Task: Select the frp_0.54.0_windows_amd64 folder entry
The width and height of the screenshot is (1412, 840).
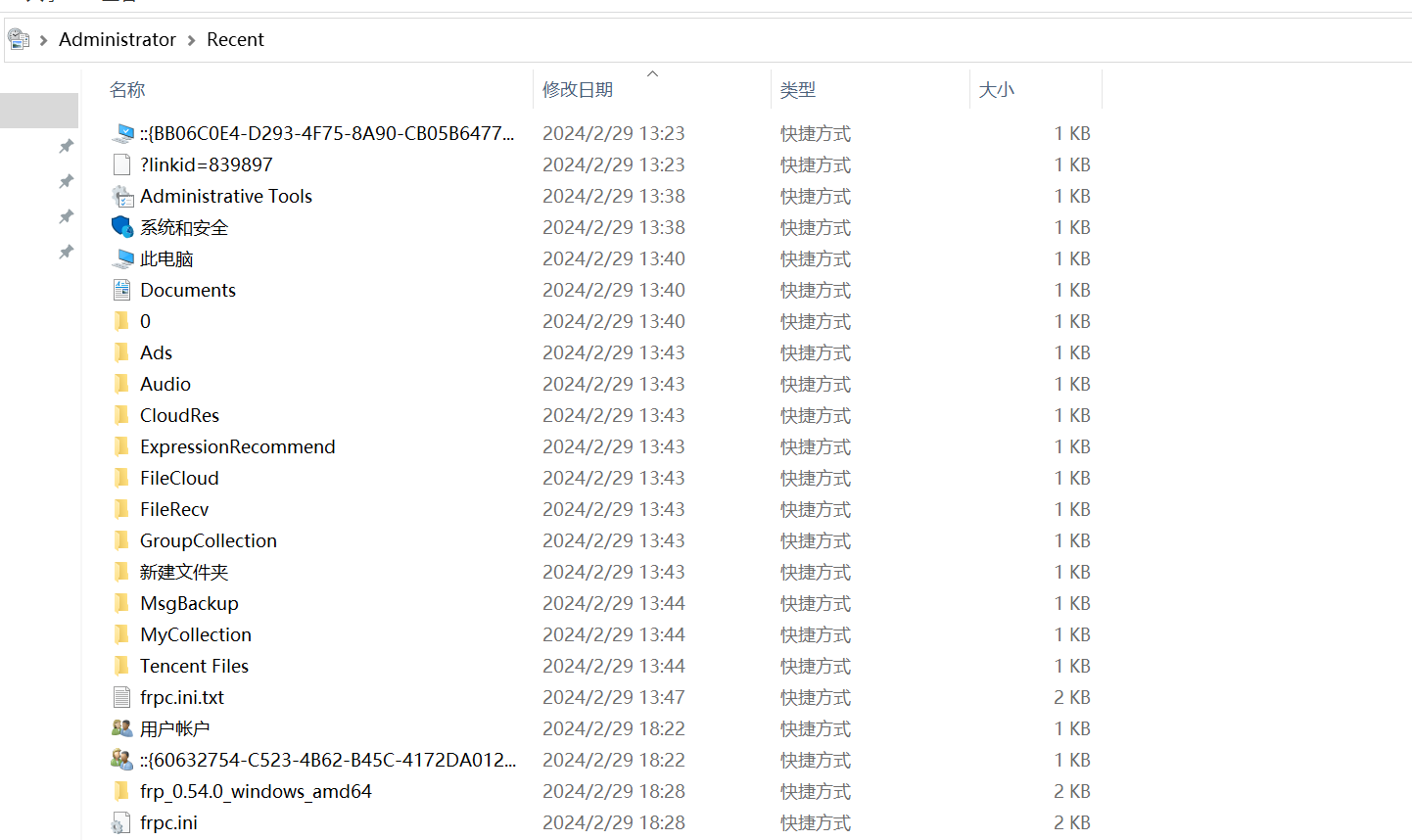Action: pyautogui.click(x=256, y=791)
